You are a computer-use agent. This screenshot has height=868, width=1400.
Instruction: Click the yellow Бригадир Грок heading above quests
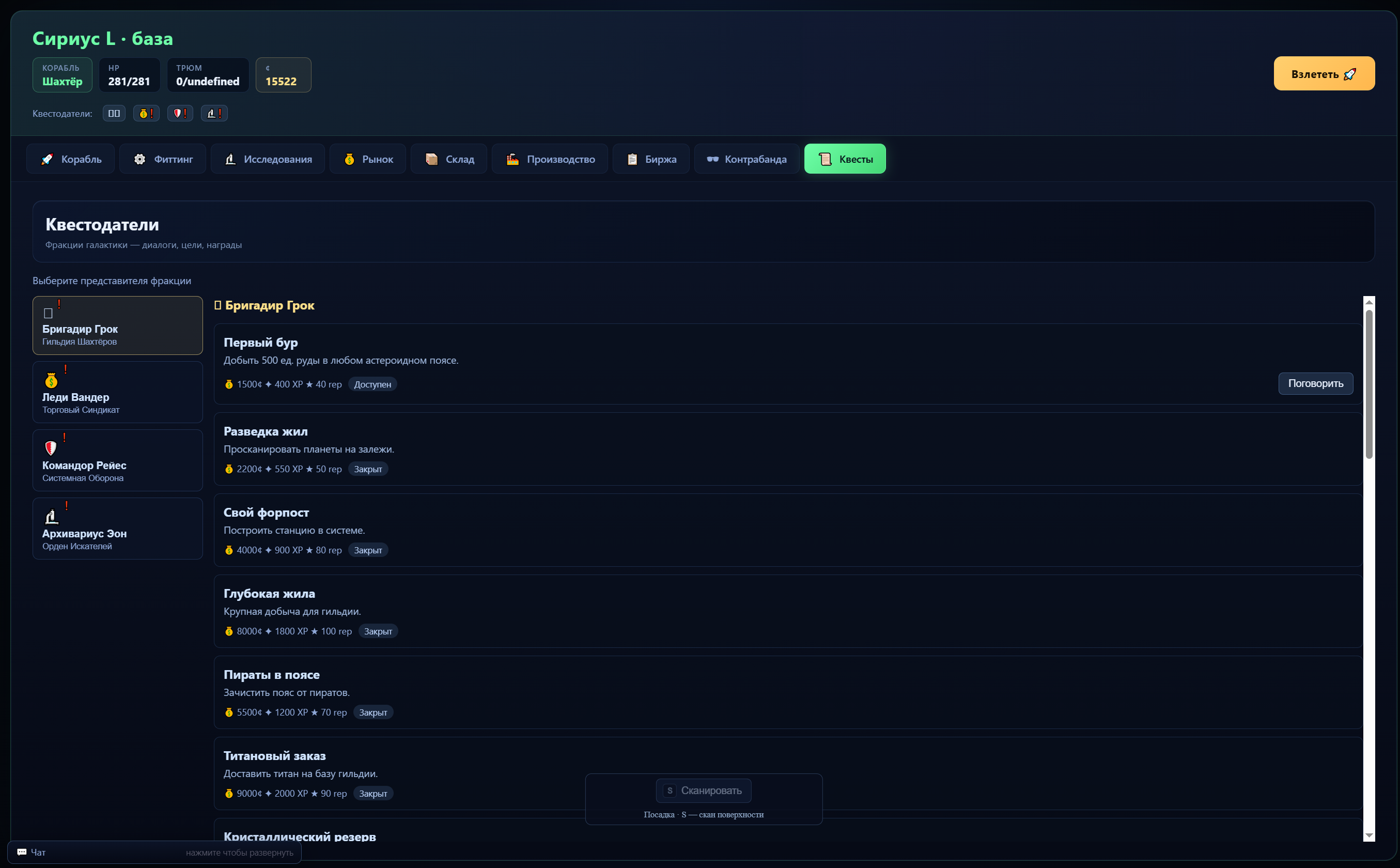265,305
